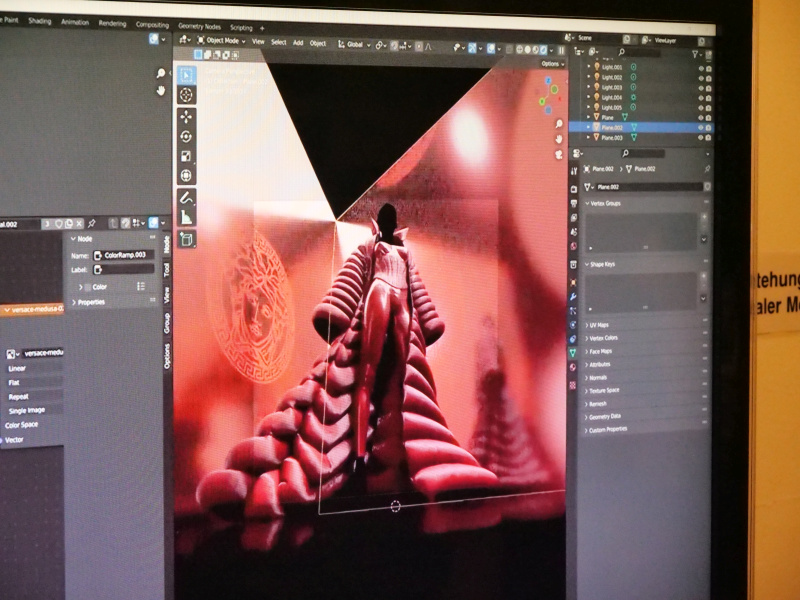Open the Render properties tab icon
The height and width of the screenshot is (600, 800).
[573, 189]
